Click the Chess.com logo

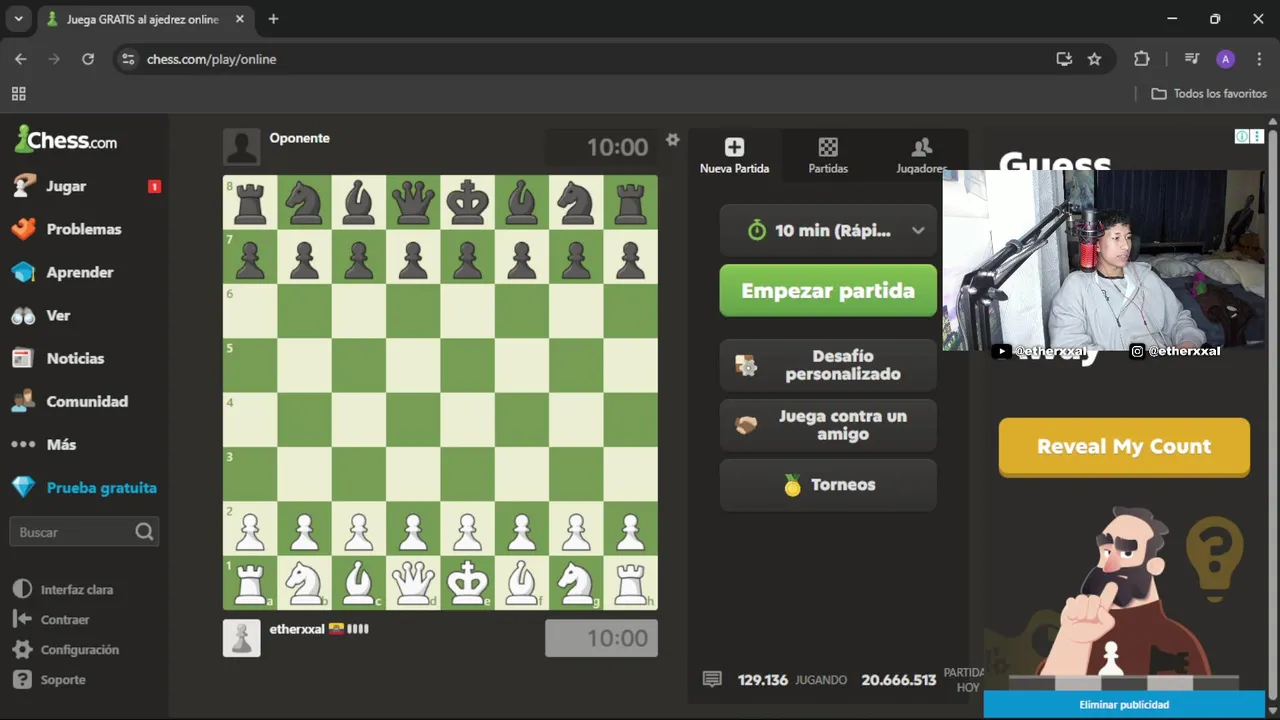(66, 140)
